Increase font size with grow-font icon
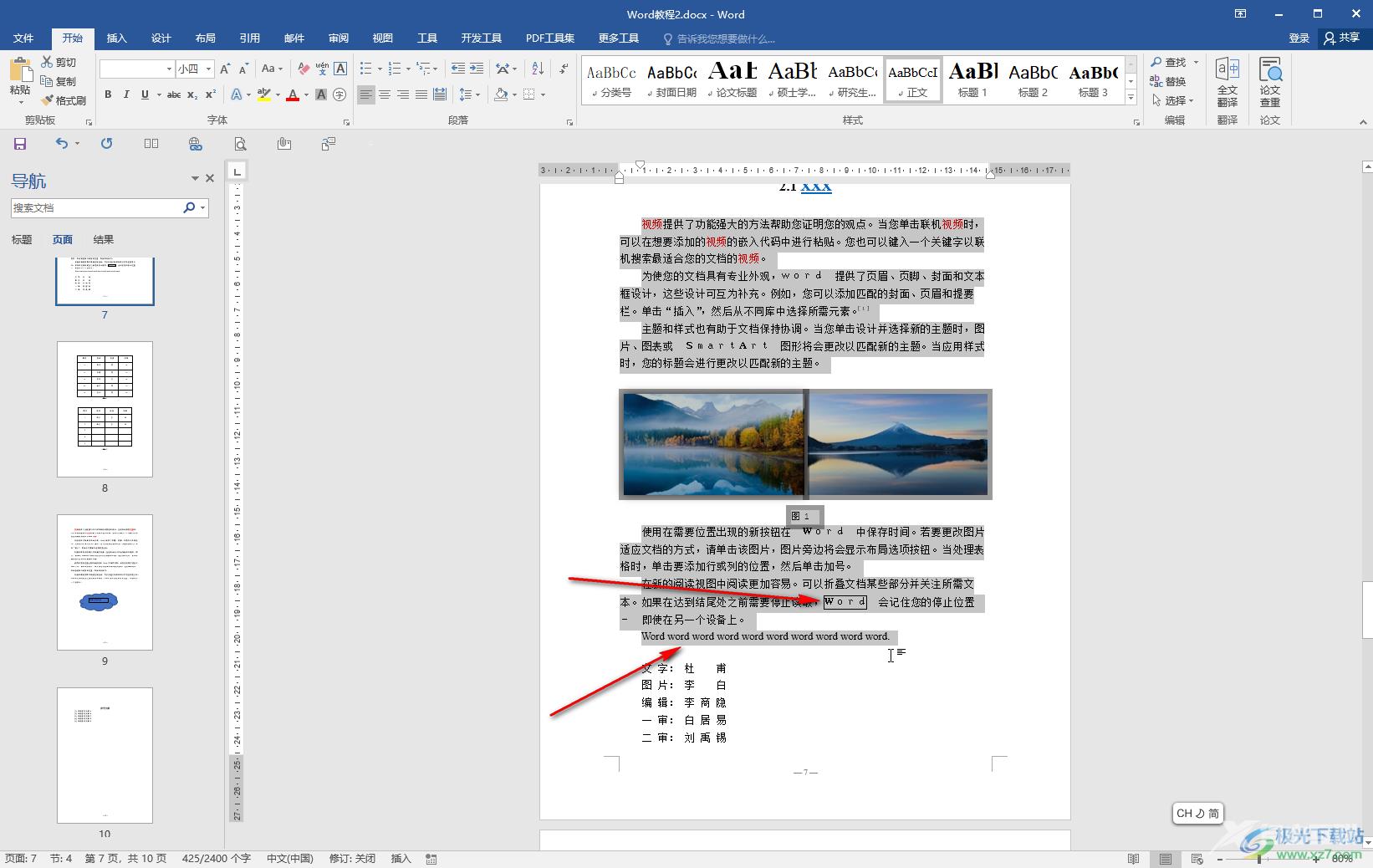The width and height of the screenshot is (1373, 868). point(225,69)
